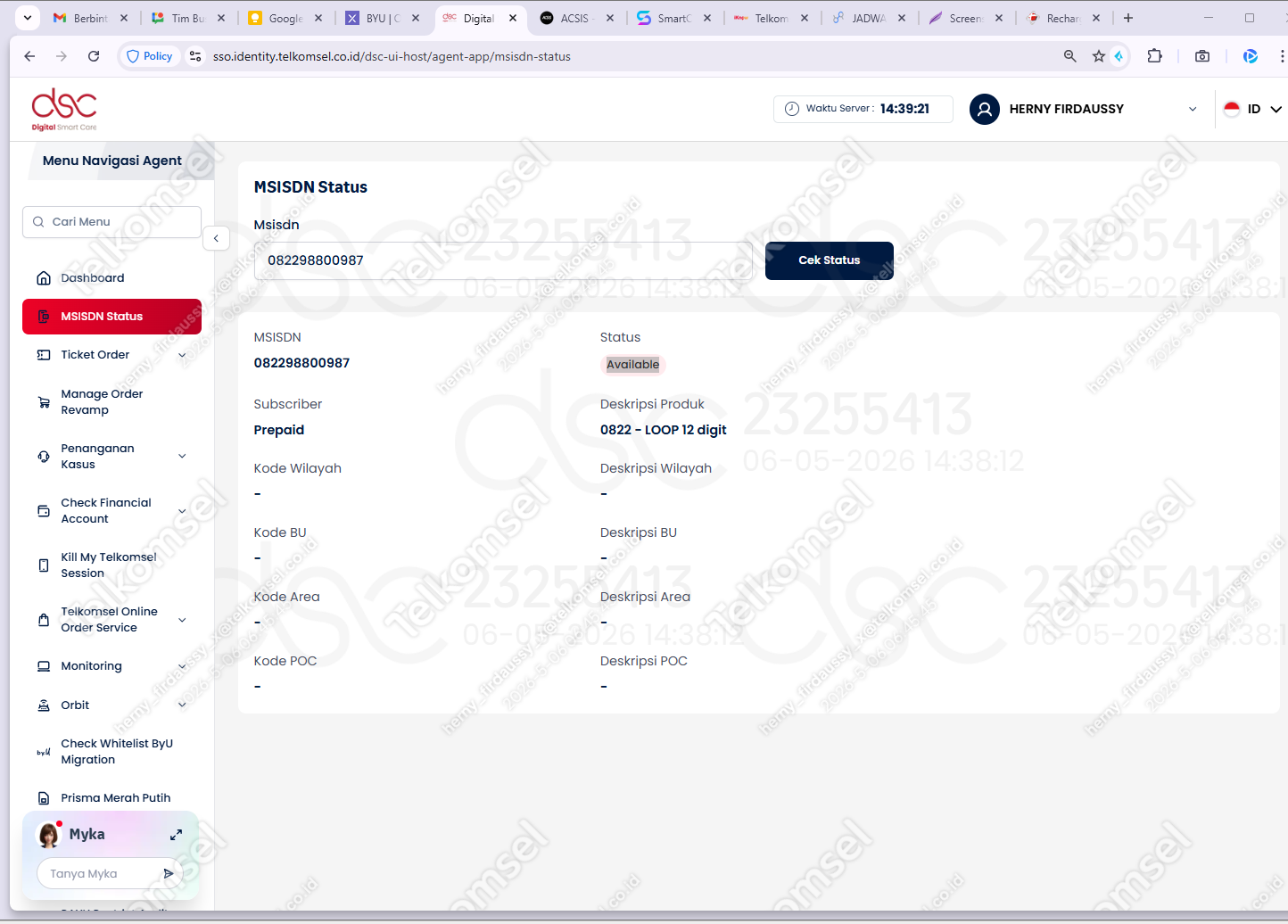Close the SmartCare browser tab
1288x924 pixels.
[x=707, y=18]
